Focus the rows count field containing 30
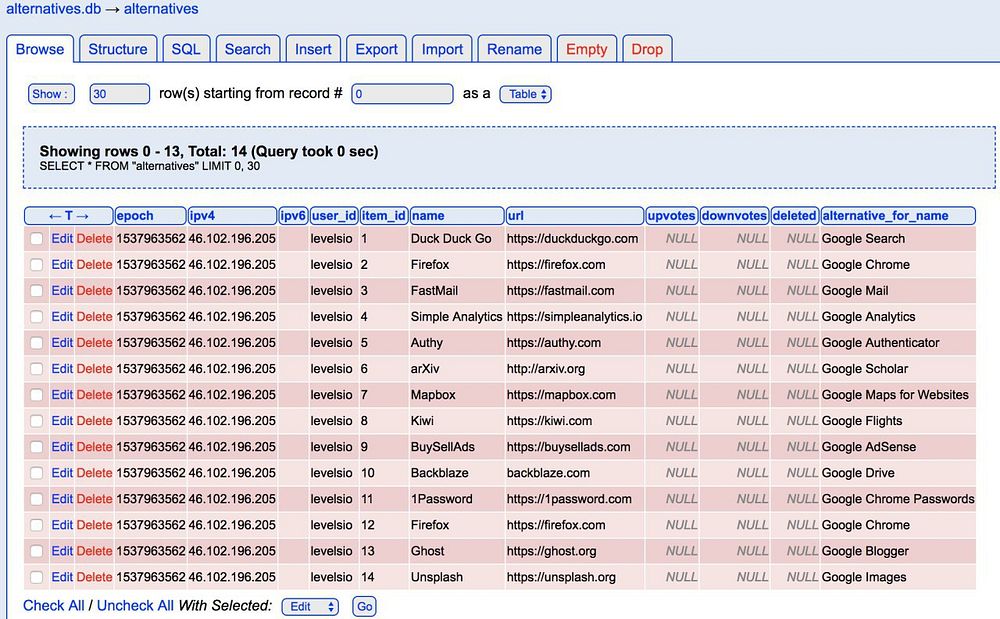This screenshot has width=1000, height=619. pyautogui.click(x=119, y=94)
